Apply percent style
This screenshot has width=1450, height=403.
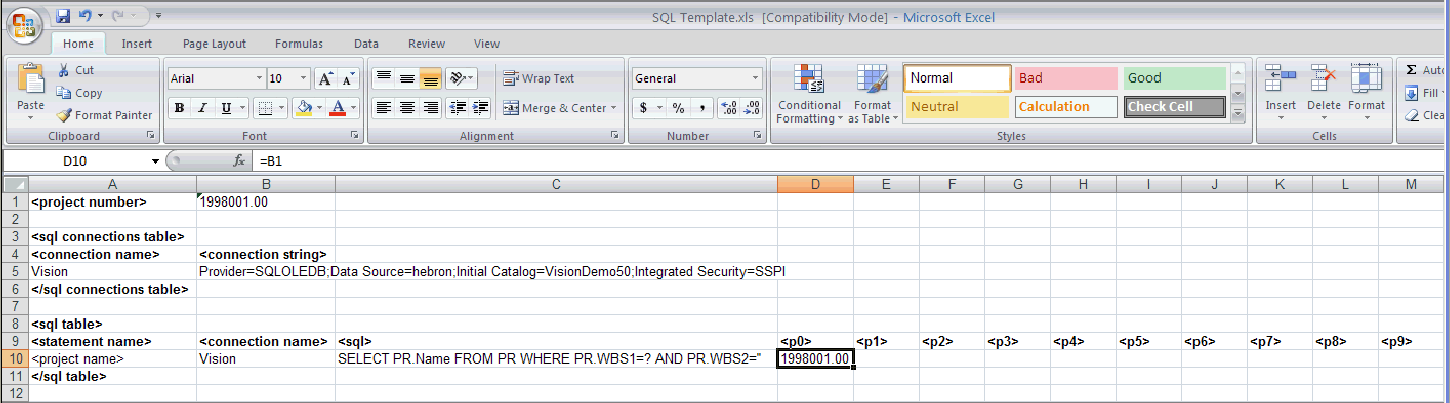678,108
